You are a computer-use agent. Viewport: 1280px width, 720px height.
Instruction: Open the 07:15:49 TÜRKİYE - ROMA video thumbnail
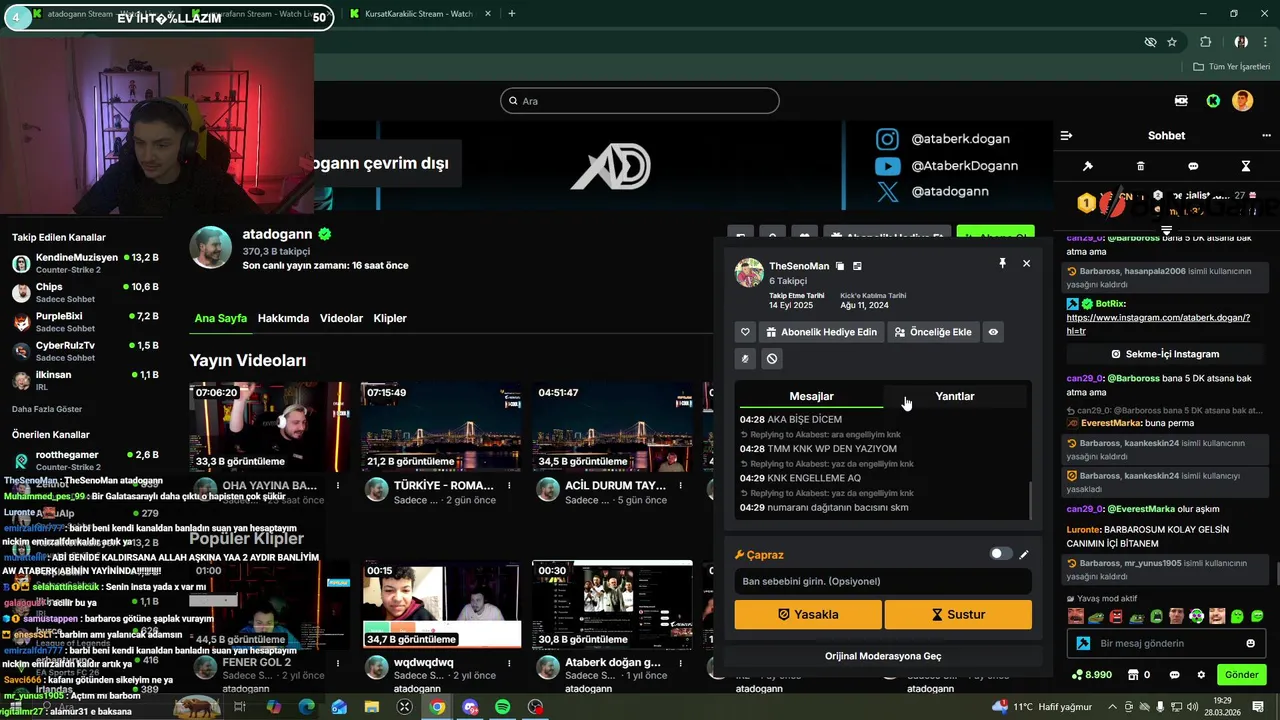441,427
